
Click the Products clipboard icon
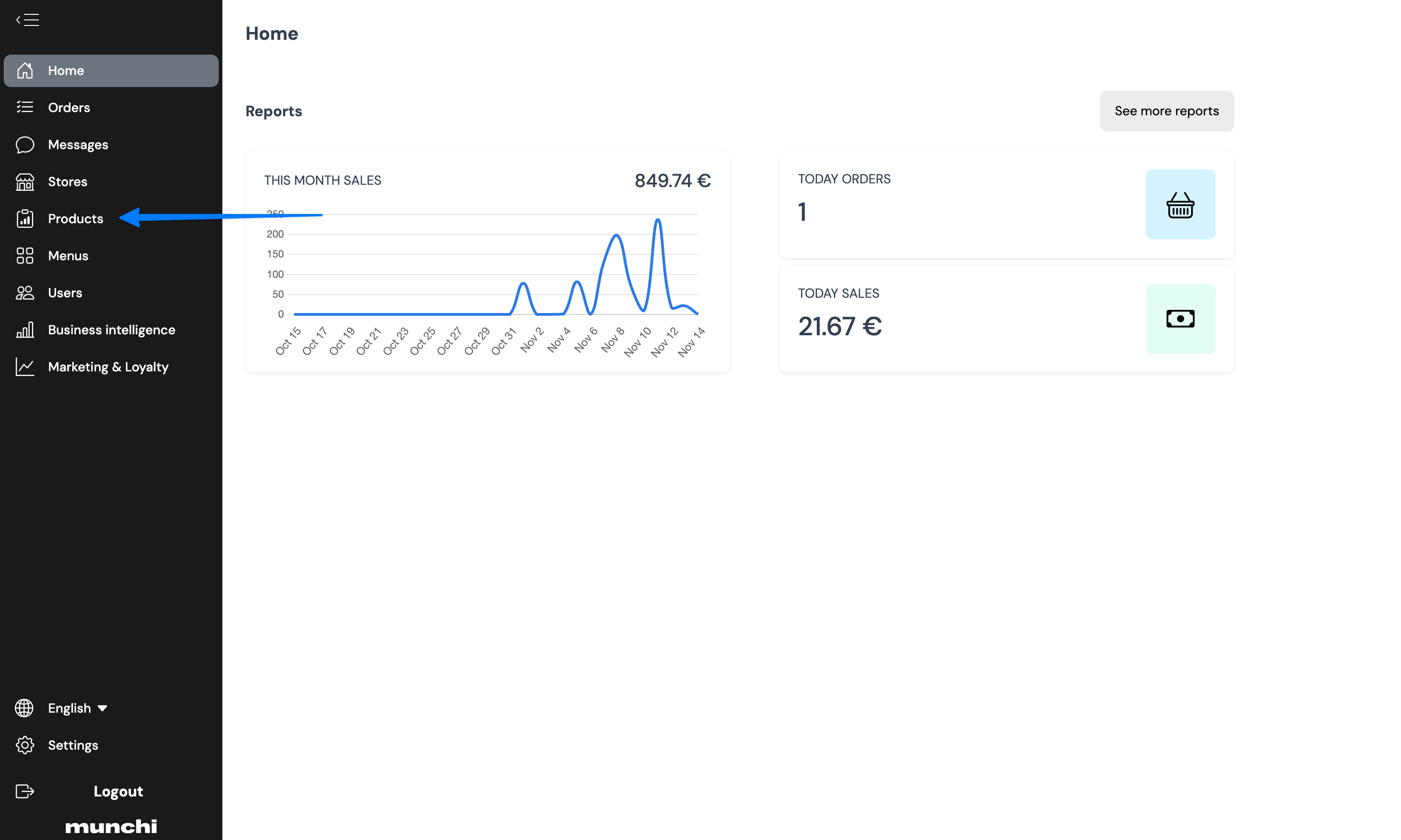coord(25,219)
